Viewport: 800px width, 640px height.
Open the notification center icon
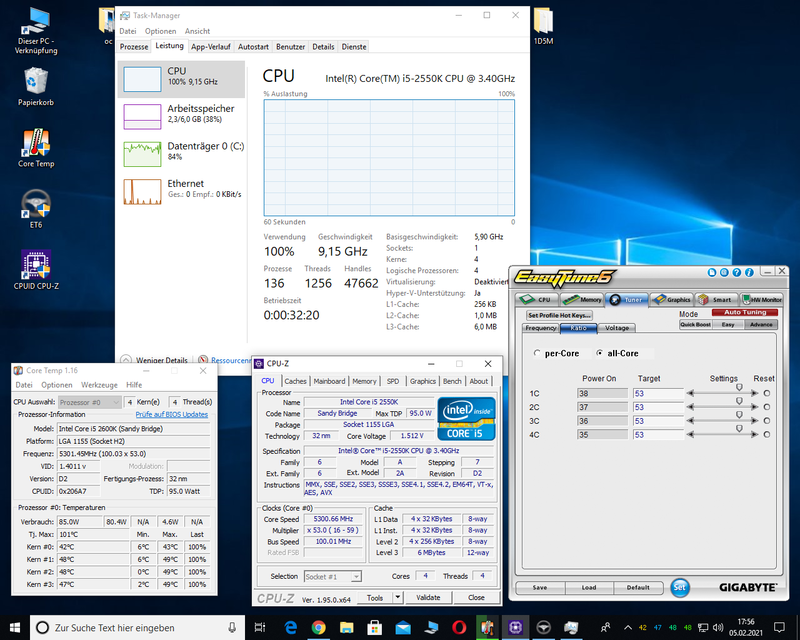pyautogui.click(x=779, y=627)
